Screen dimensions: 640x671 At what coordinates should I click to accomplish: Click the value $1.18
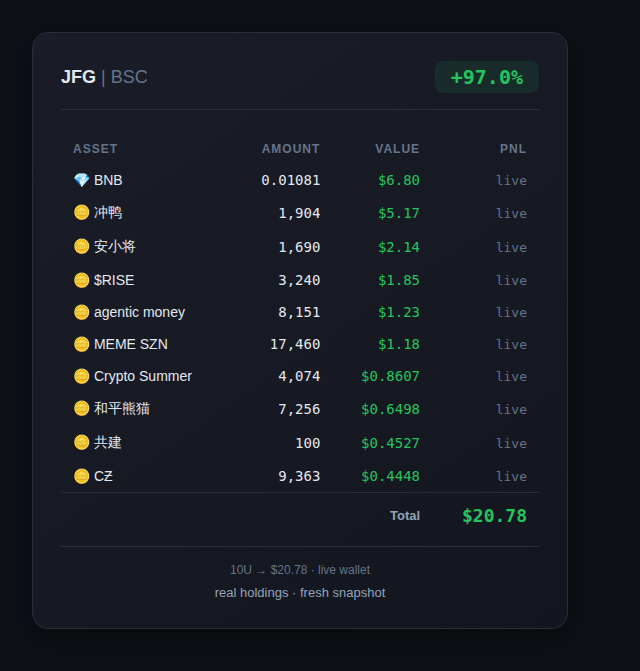[x=399, y=344]
